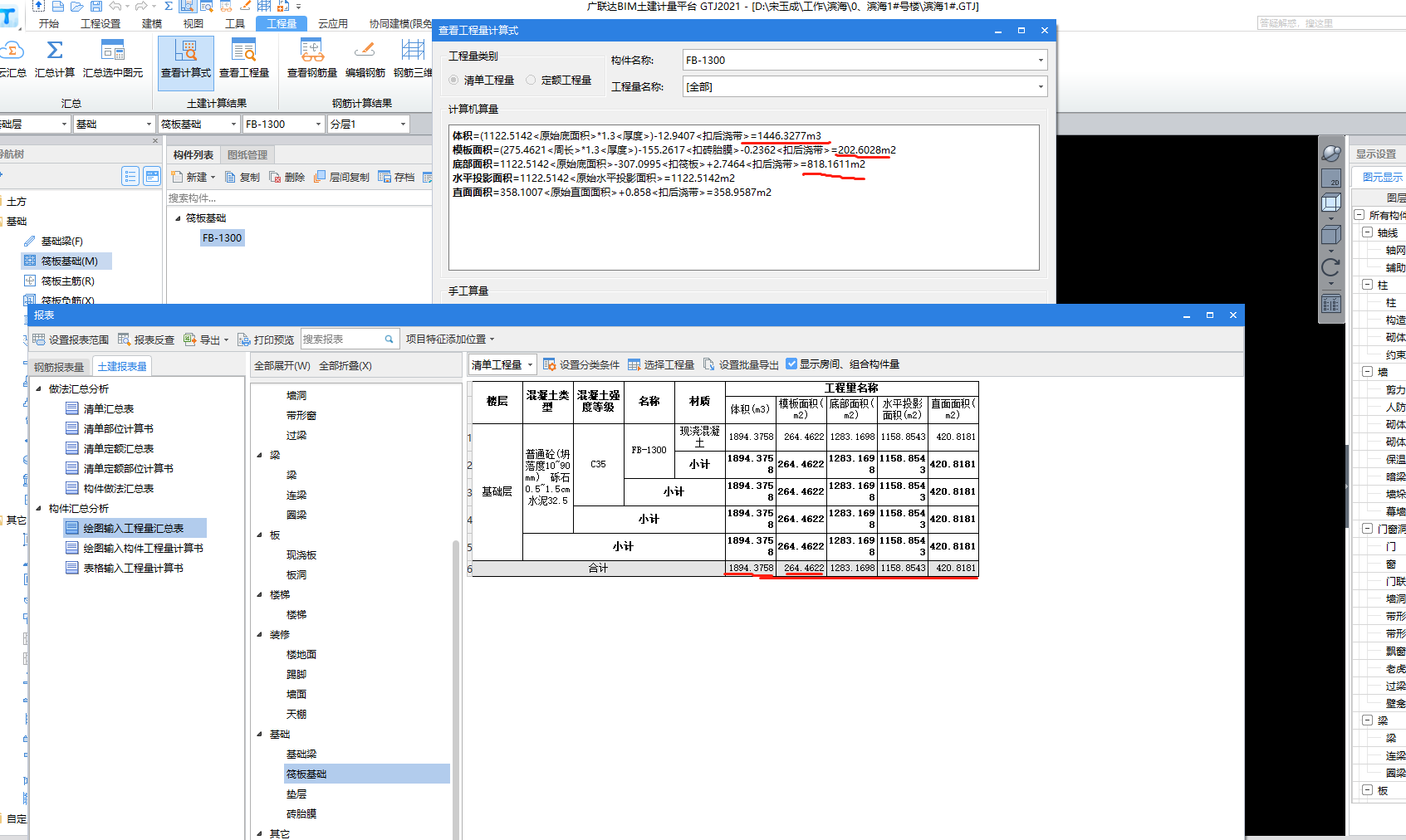1406x840 pixels.
Task: Click the 汇总计算 sigma icon
Action: 55,51
